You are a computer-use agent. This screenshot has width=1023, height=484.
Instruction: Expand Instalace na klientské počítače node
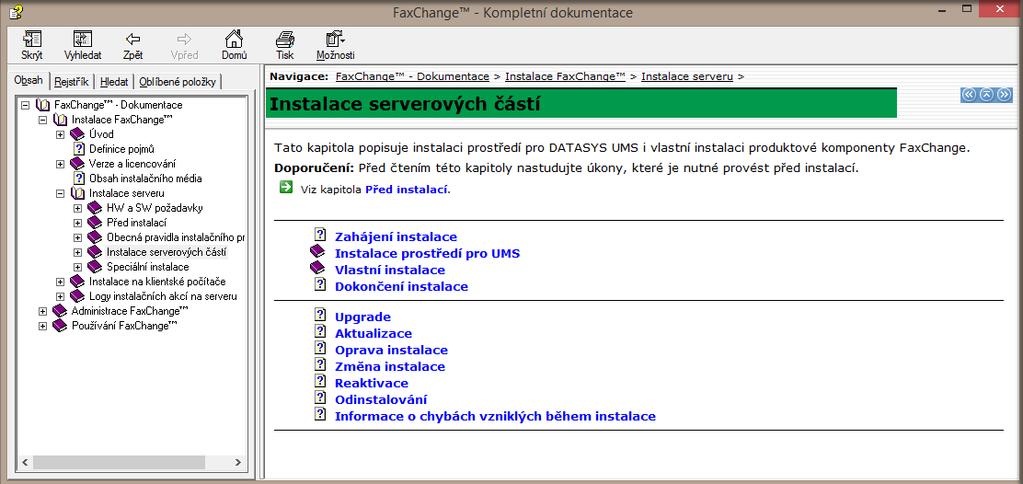60,282
